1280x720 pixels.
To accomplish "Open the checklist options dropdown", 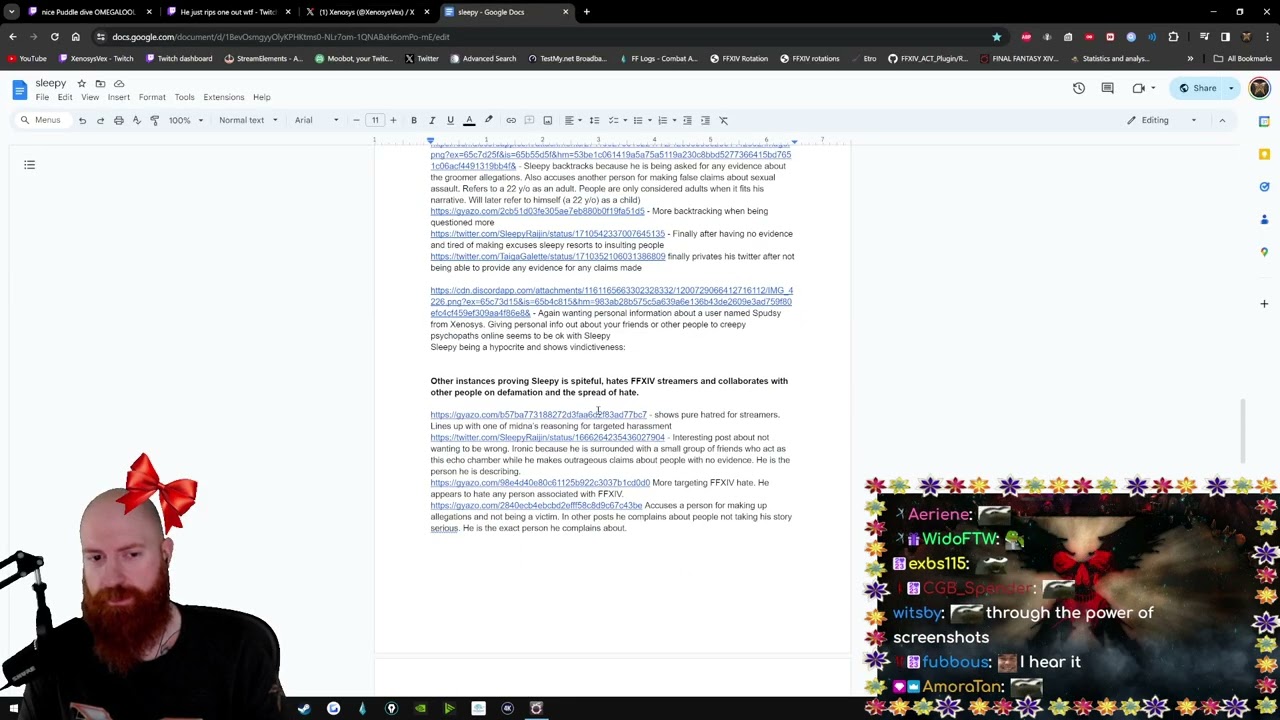I will pyautogui.click(x=617, y=120).
